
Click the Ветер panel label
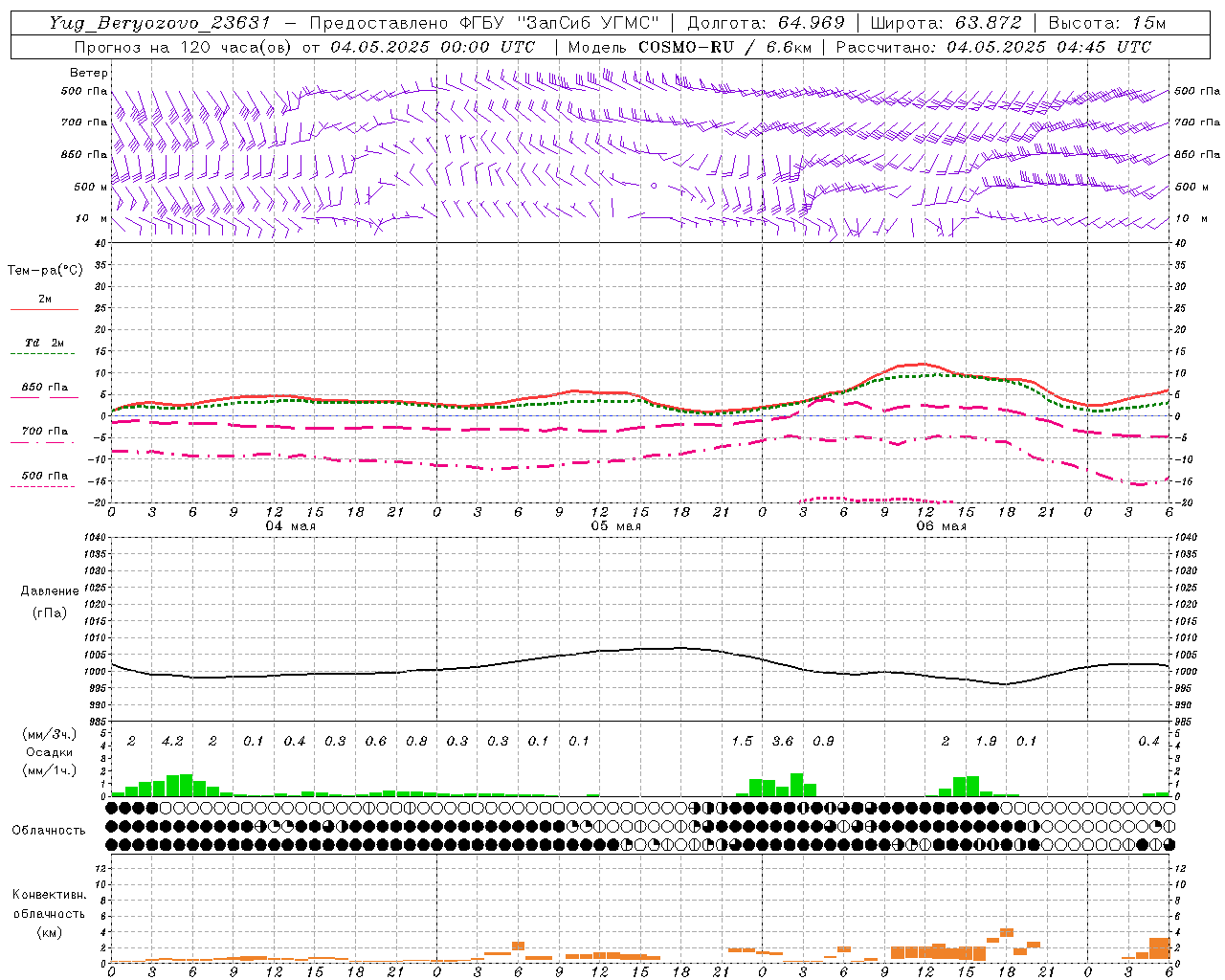click(89, 73)
